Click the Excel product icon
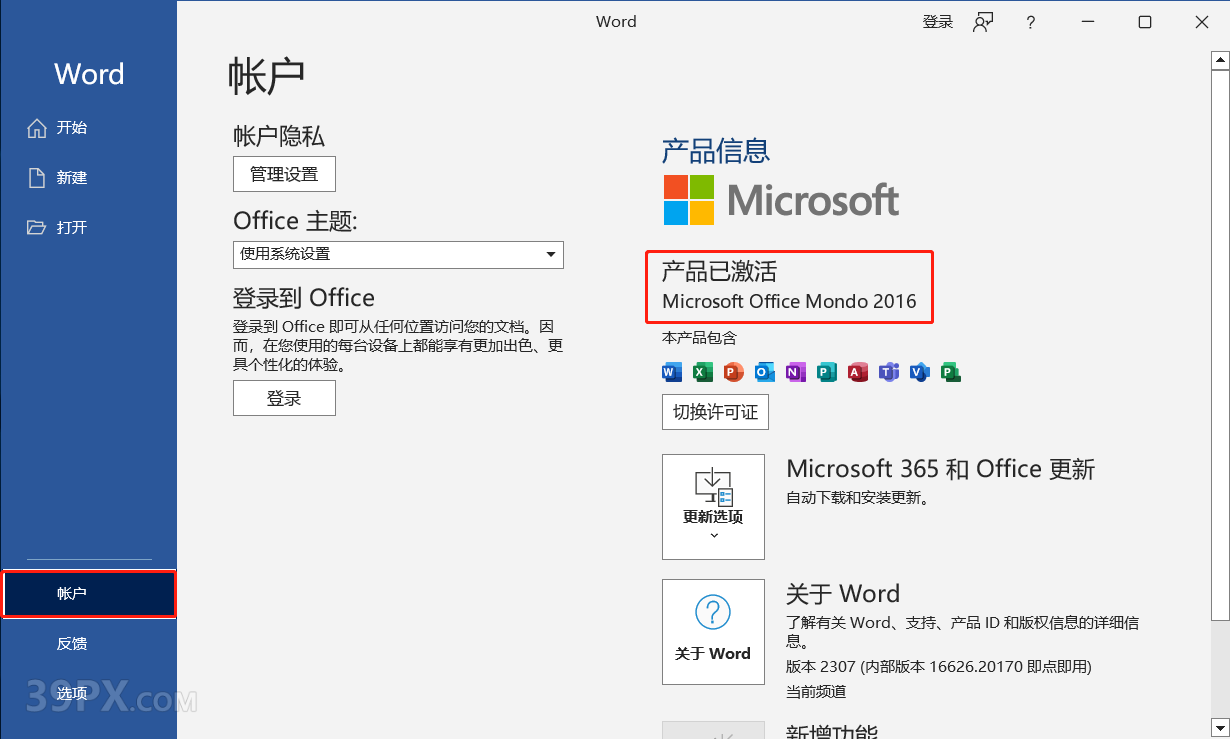The width and height of the screenshot is (1230, 739). [702, 372]
